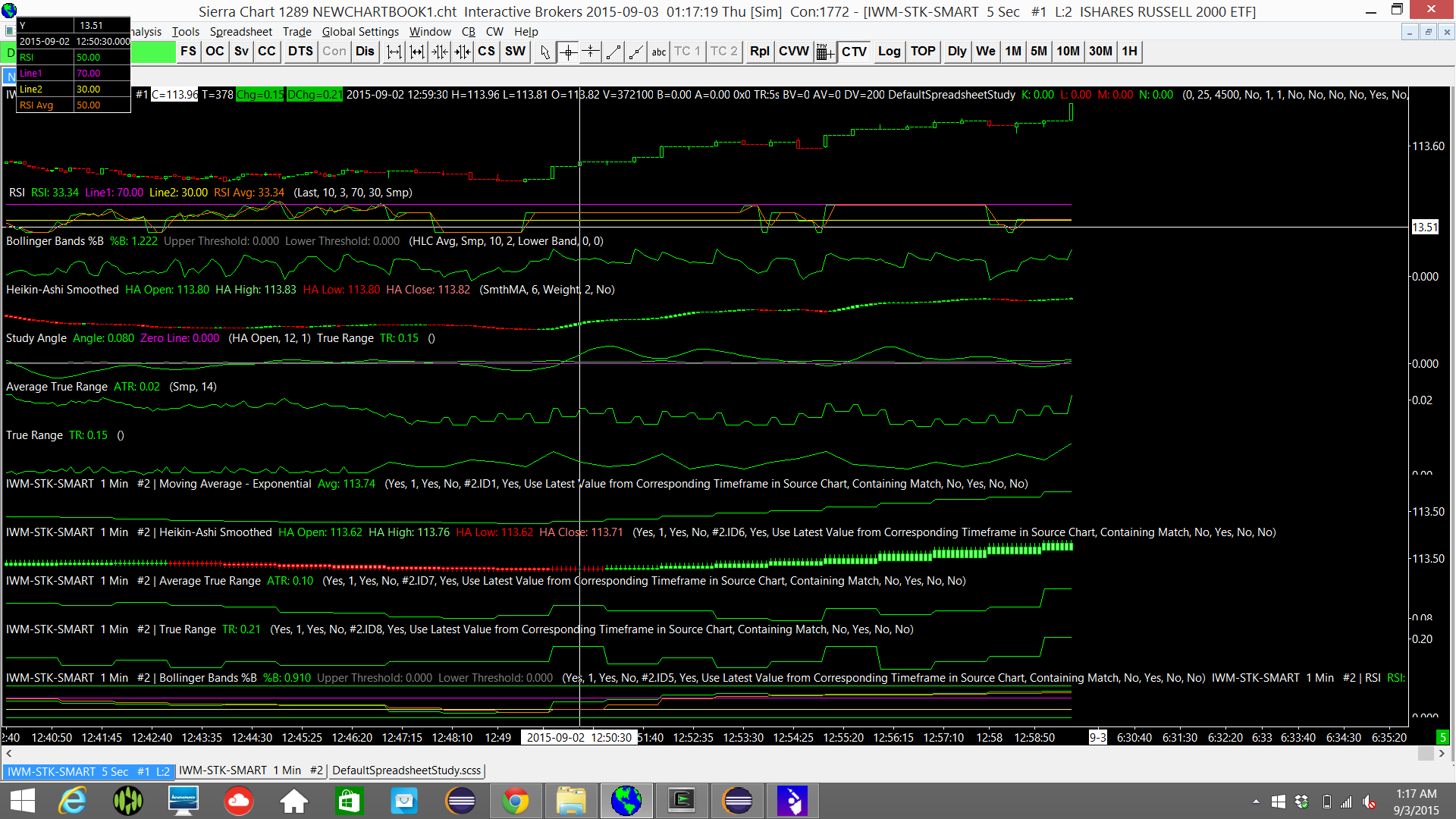
Task: Switch to IWM-STK-SMART 1 Min #2 tab
Action: pos(251,770)
